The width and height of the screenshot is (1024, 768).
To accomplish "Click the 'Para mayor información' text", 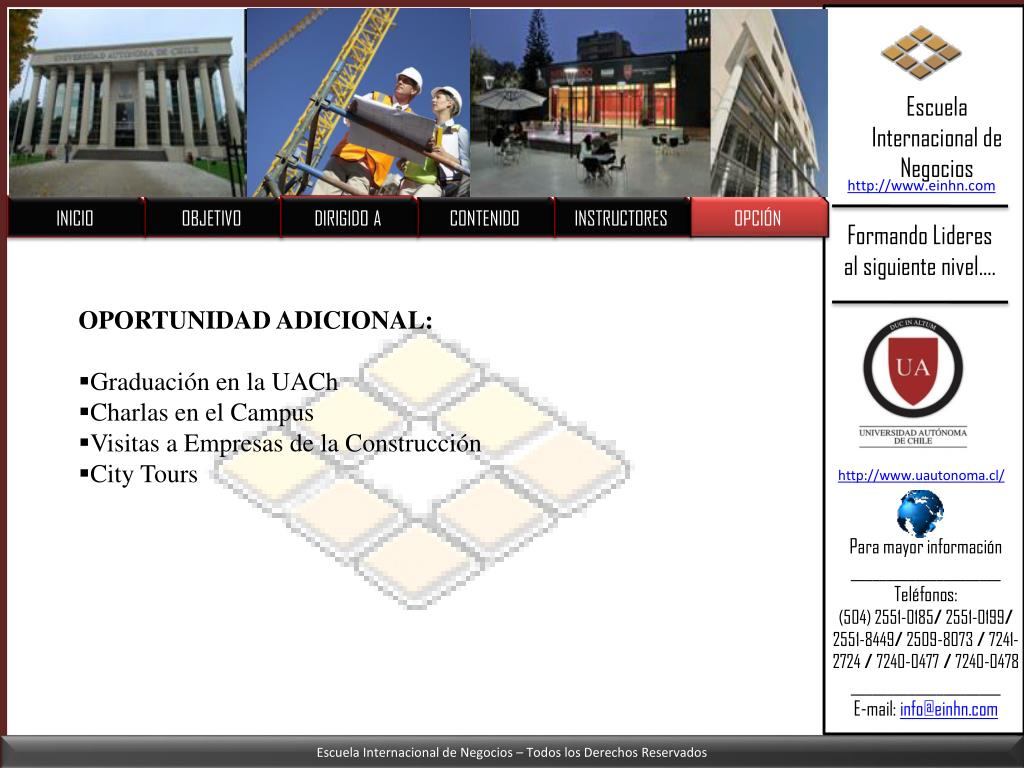I will tap(925, 547).
